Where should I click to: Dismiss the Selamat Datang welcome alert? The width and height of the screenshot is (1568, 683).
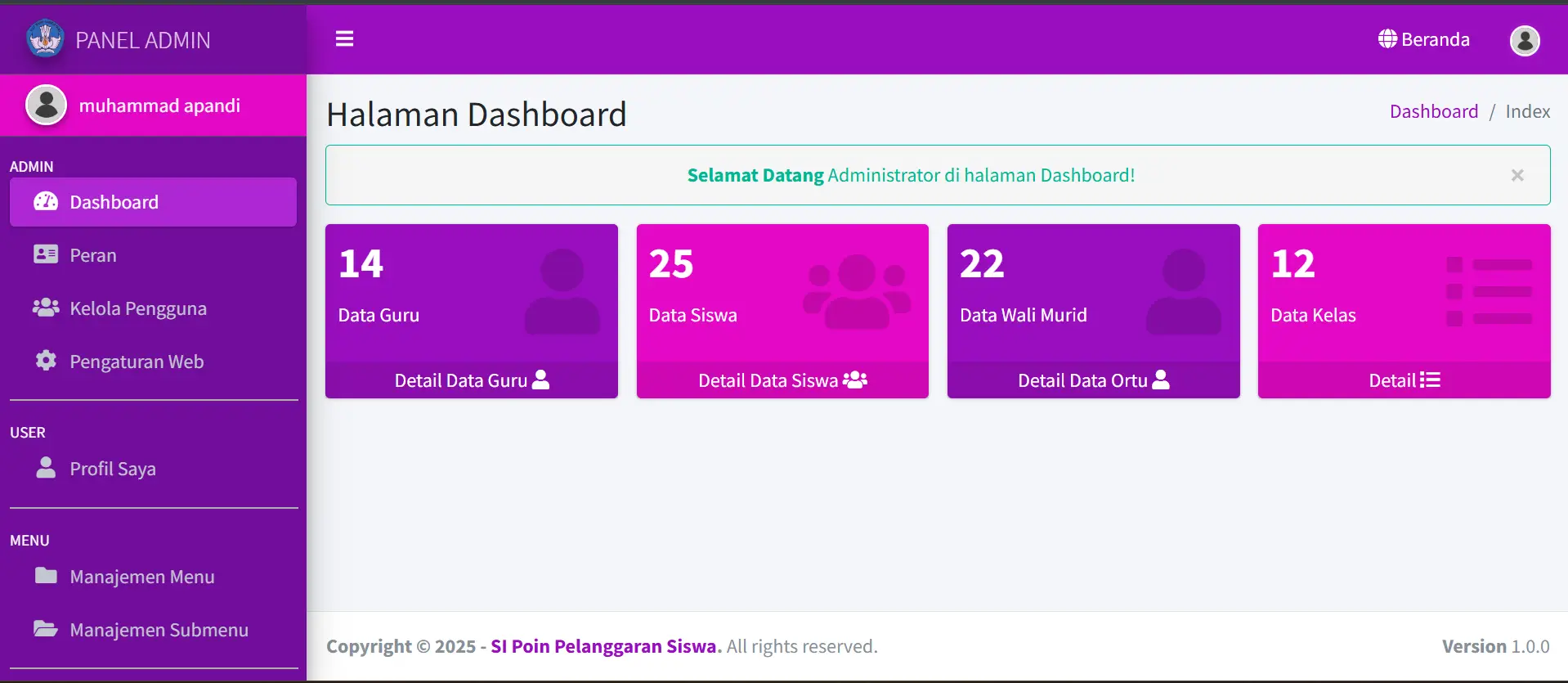pos(1517,175)
